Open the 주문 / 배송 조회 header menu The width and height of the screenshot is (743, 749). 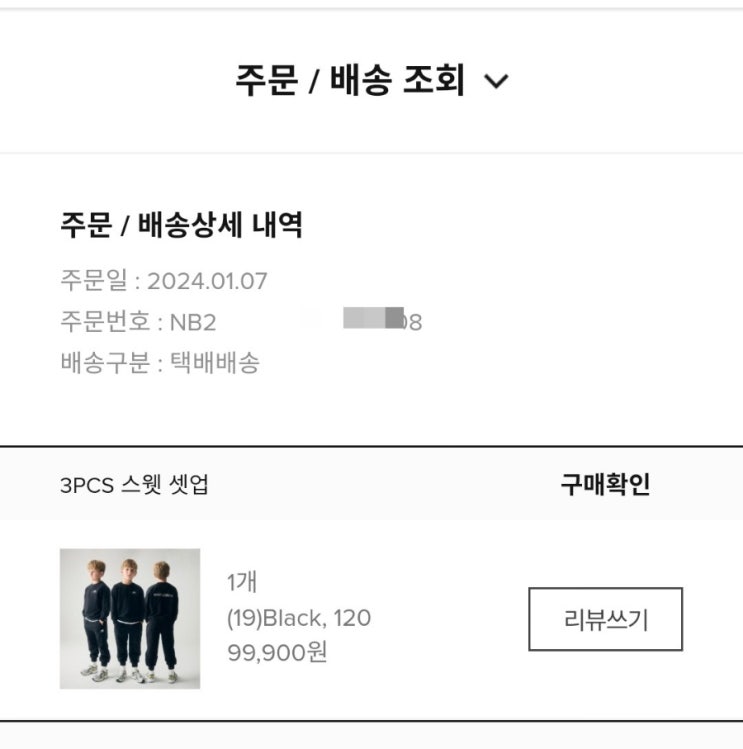tap(350, 80)
